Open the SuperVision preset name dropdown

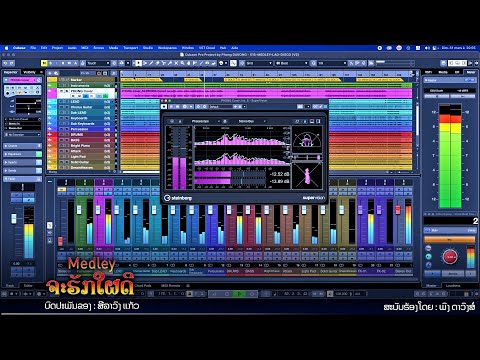click(221, 107)
